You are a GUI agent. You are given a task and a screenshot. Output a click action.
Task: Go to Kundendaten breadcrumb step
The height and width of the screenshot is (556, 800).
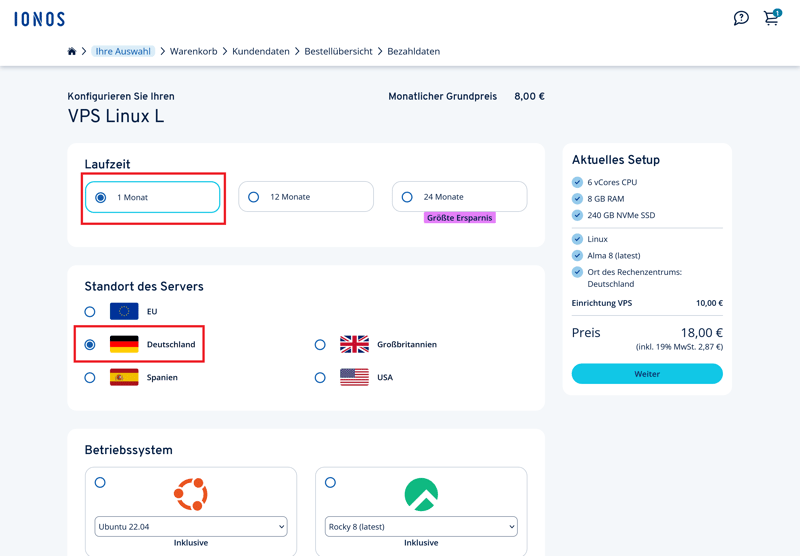coord(261,51)
